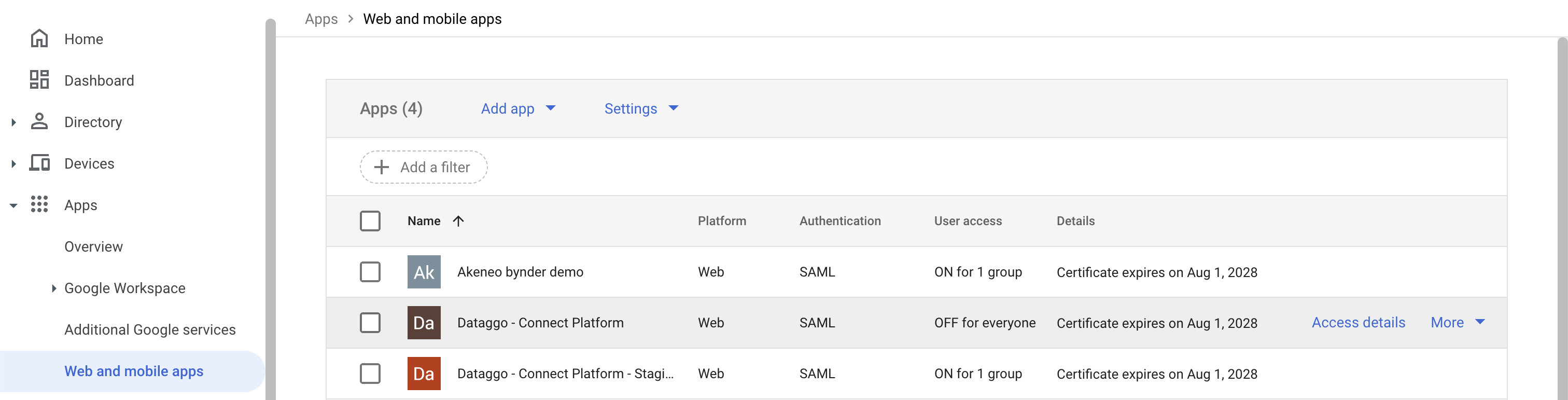Click the Directory person icon
This screenshot has height=400, width=1568.
tap(39, 122)
